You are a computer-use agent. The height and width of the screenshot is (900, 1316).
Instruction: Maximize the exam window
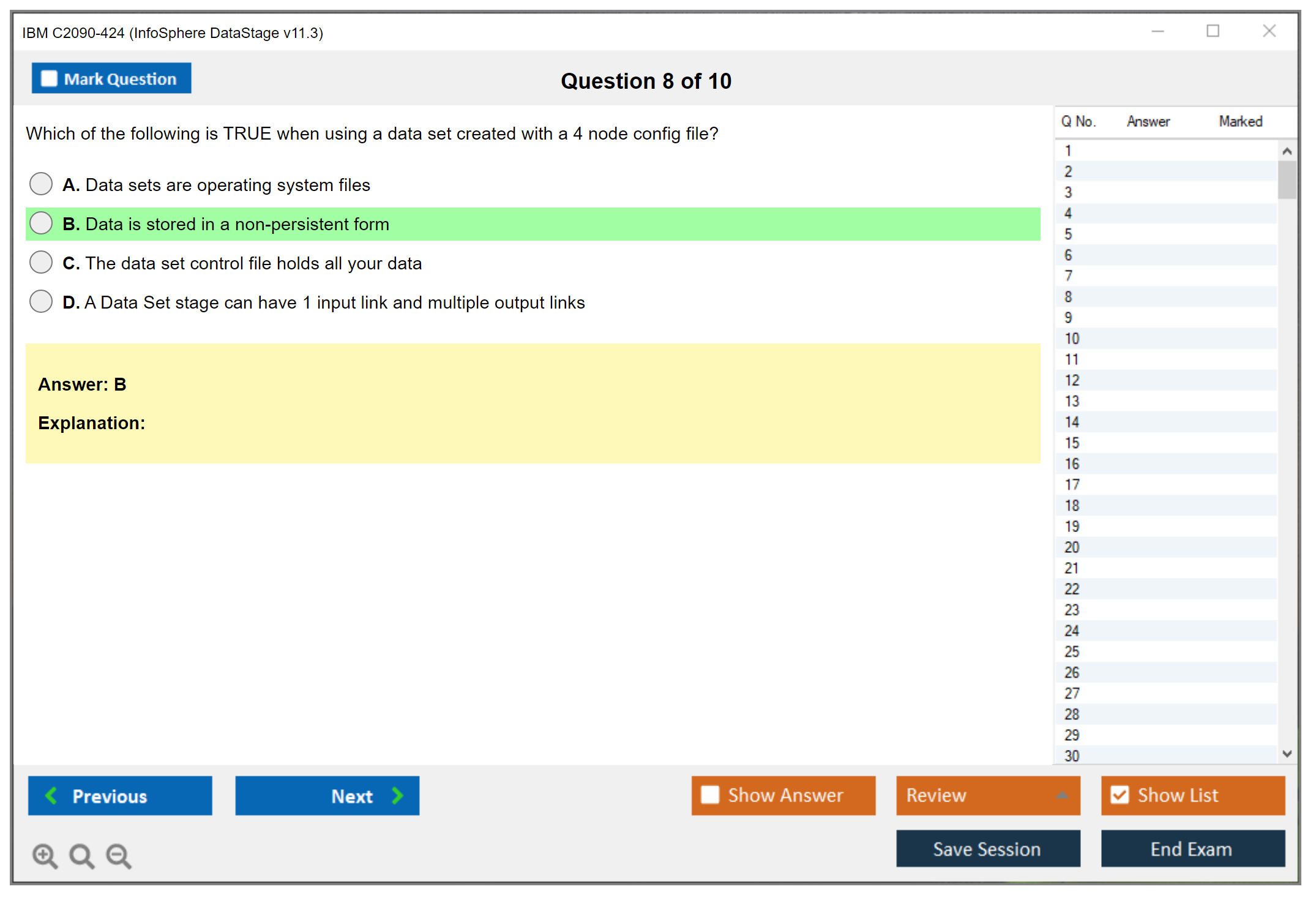click(1213, 31)
